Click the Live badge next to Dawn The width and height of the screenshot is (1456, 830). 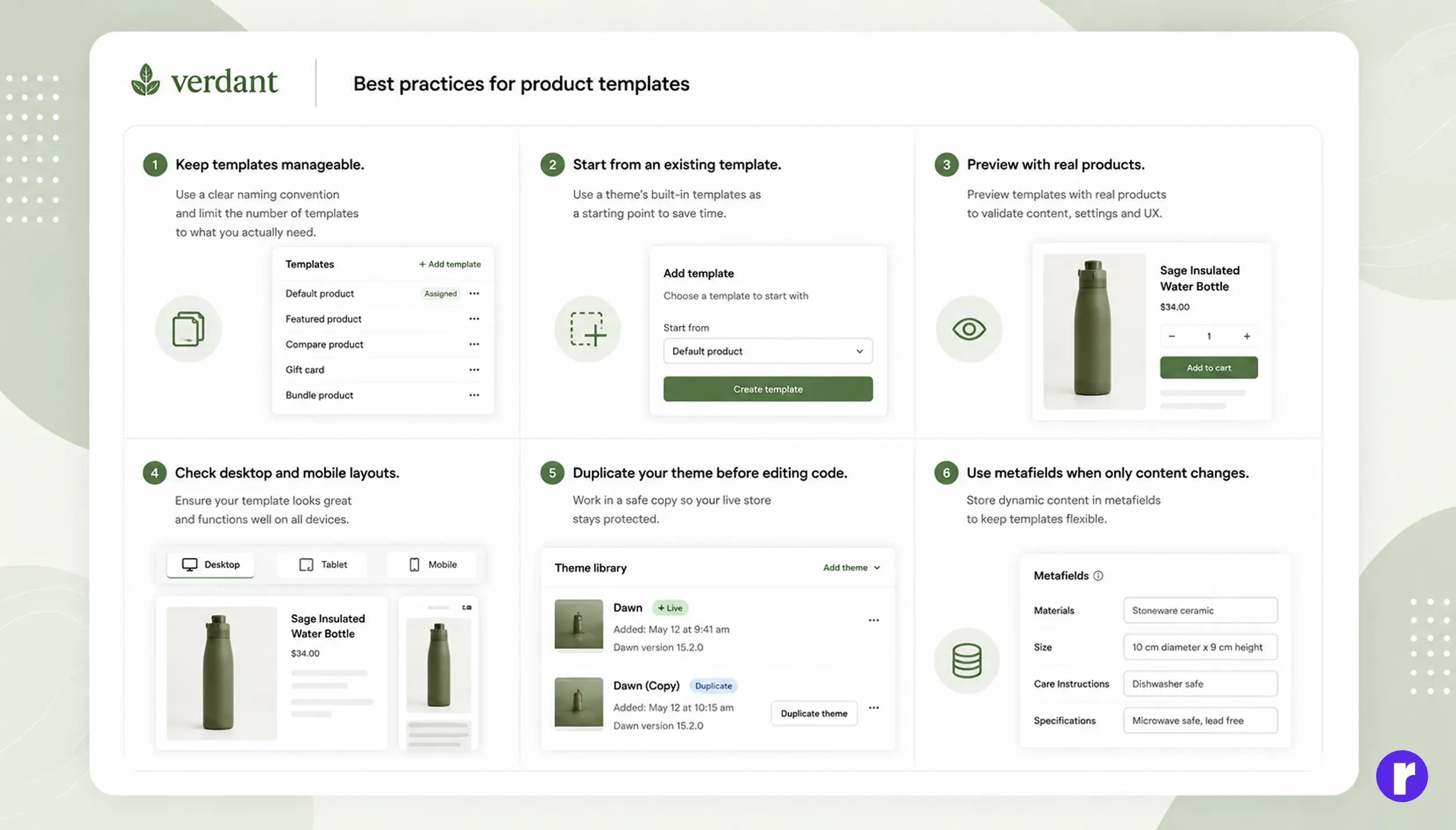pos(670,608)
